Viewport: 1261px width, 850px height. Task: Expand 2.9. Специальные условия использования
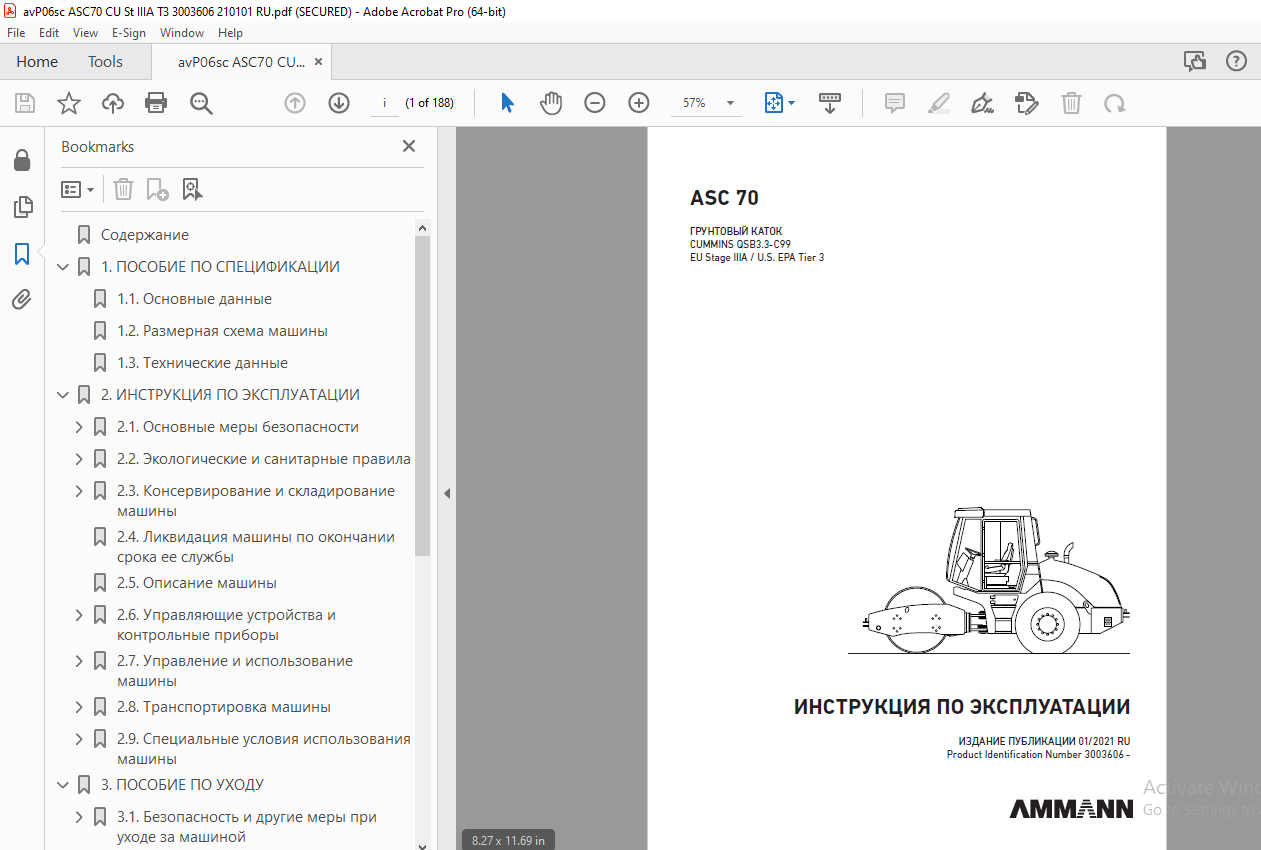79,739
